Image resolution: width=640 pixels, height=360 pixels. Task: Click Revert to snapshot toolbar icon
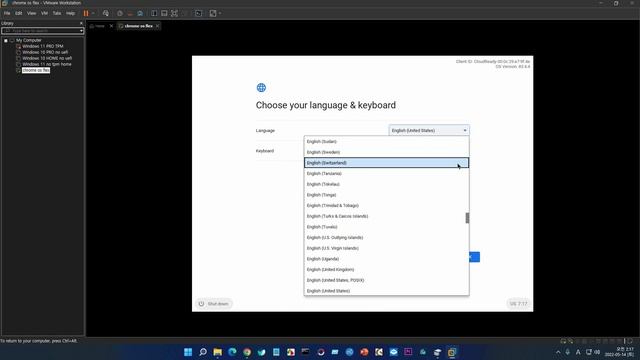click(130, 13)
